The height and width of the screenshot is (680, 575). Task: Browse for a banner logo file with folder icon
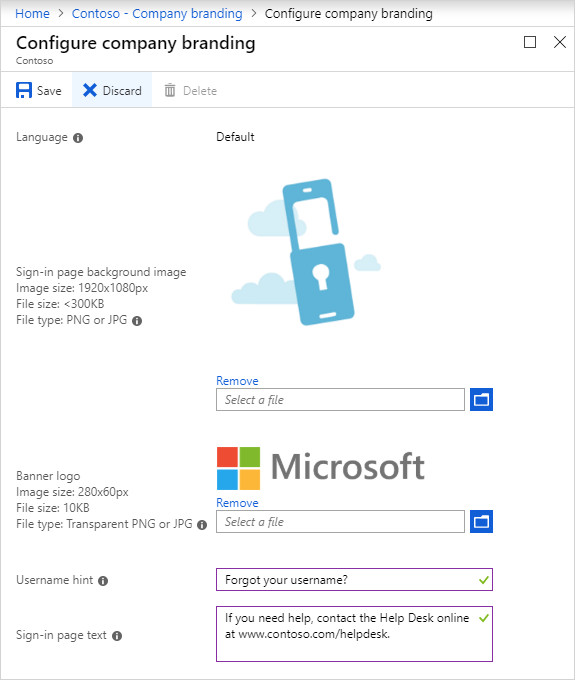pyautogui.click(x=481, y=521)
